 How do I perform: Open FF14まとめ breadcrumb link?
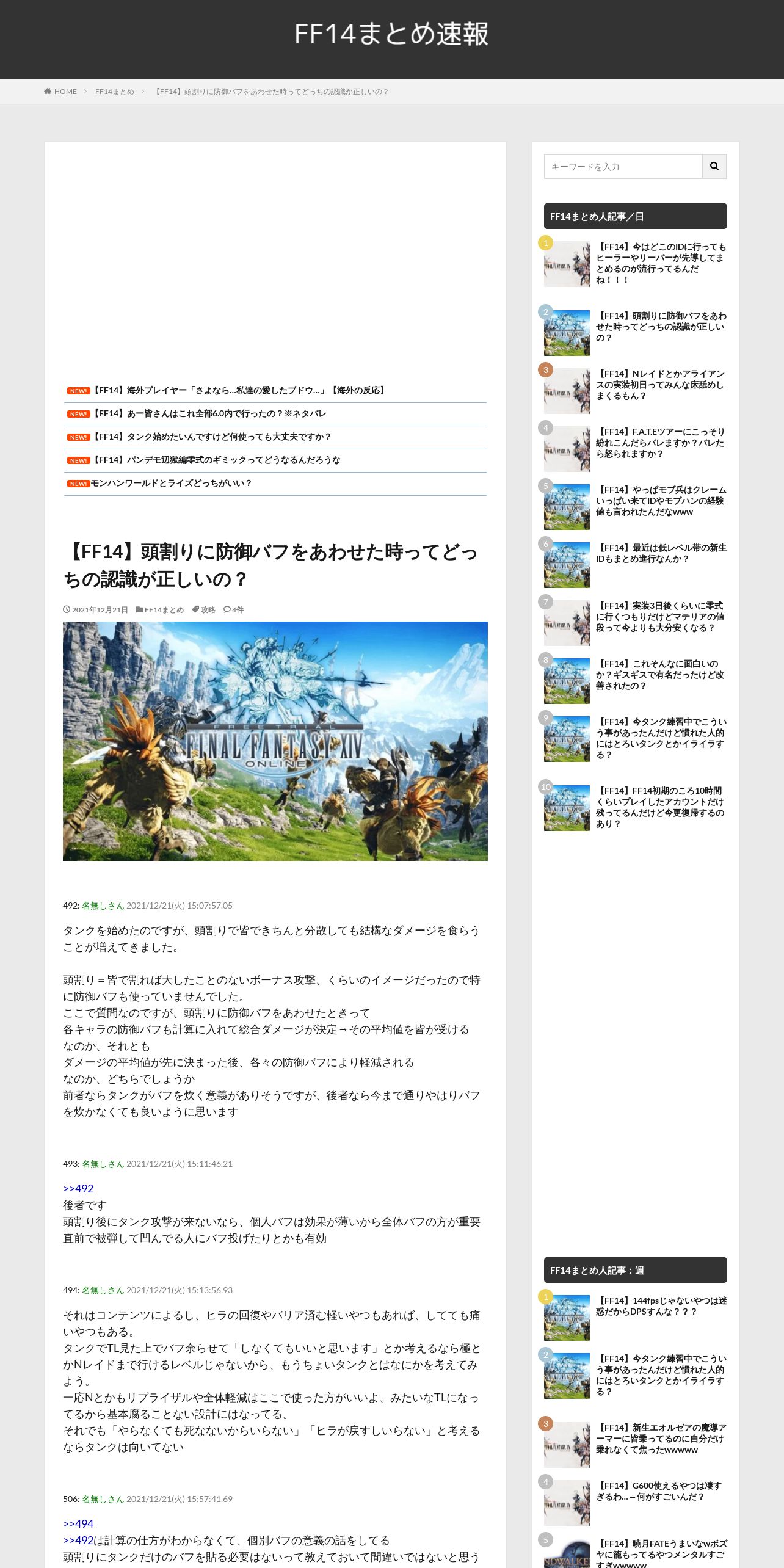pyautogui.click(x=114, y=92)
